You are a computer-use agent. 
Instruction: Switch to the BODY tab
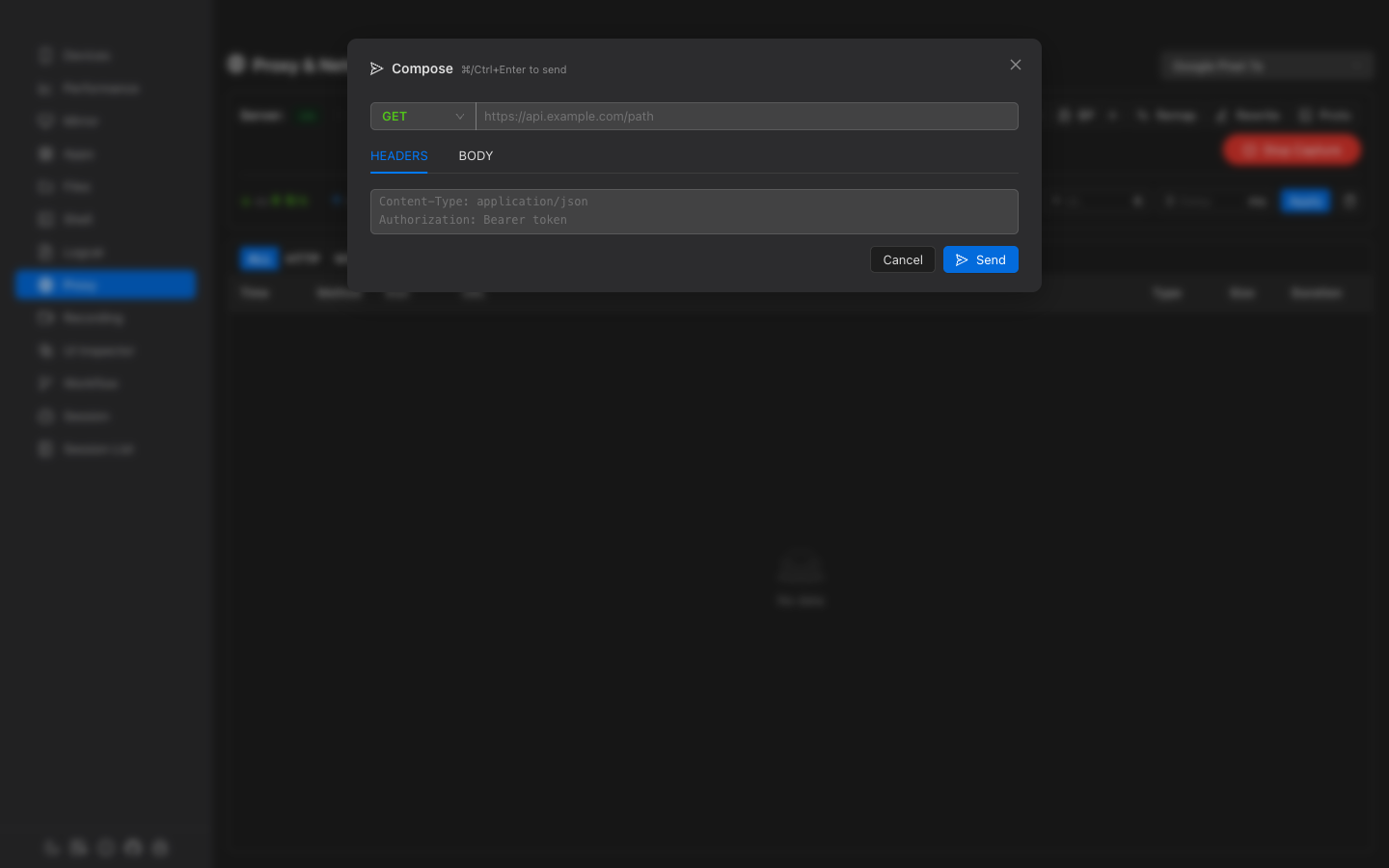tap(476, 155)
